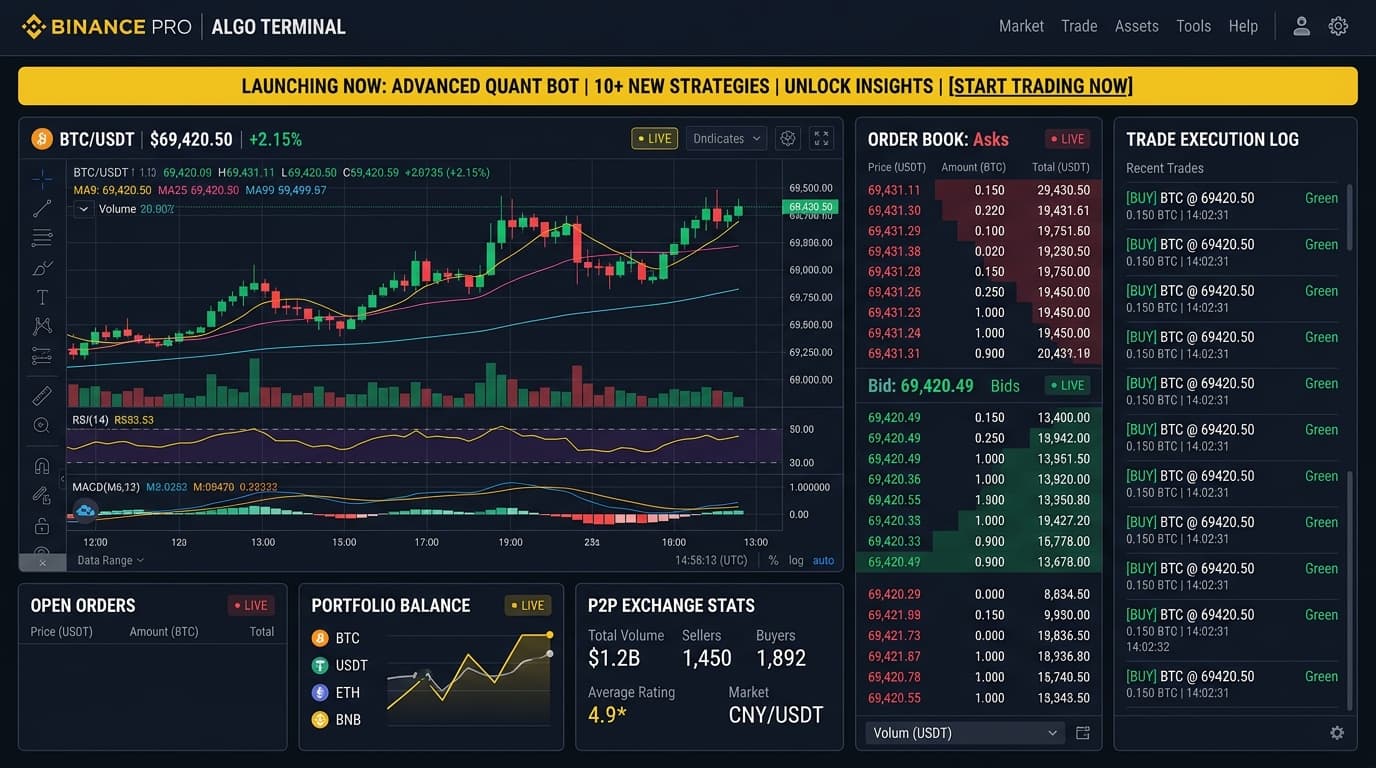
Task: Toggle log scale on the chart
Action: (x=796, y=560)
